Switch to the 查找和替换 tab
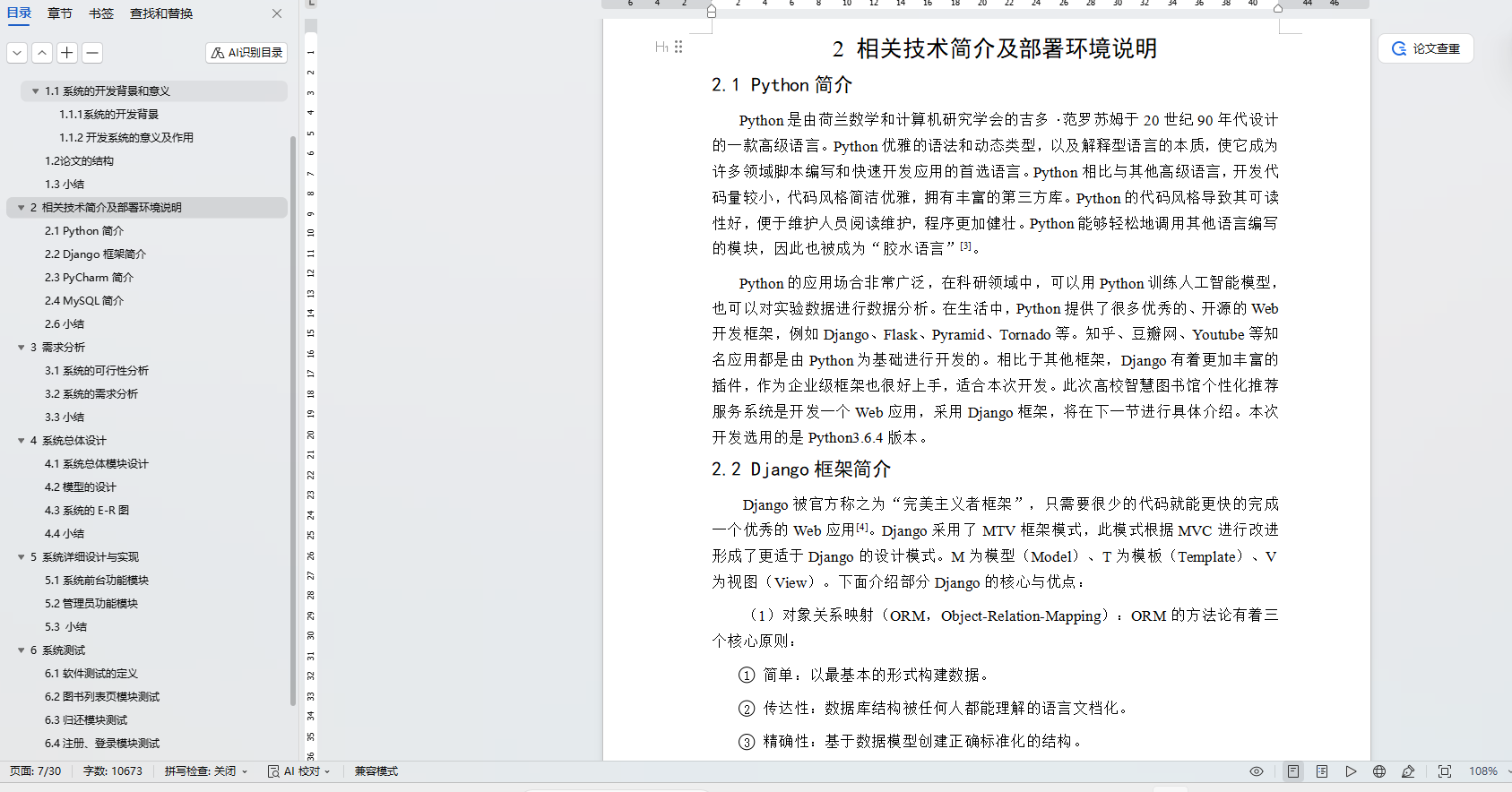1512x792 pixels. tap(161, 13)
